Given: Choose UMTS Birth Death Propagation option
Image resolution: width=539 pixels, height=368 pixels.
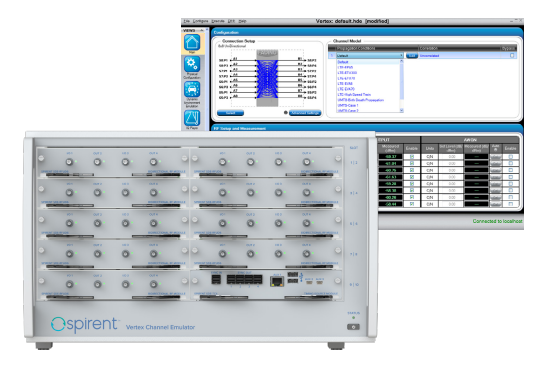Looking at the screenshot, I should tap(361, 100).
